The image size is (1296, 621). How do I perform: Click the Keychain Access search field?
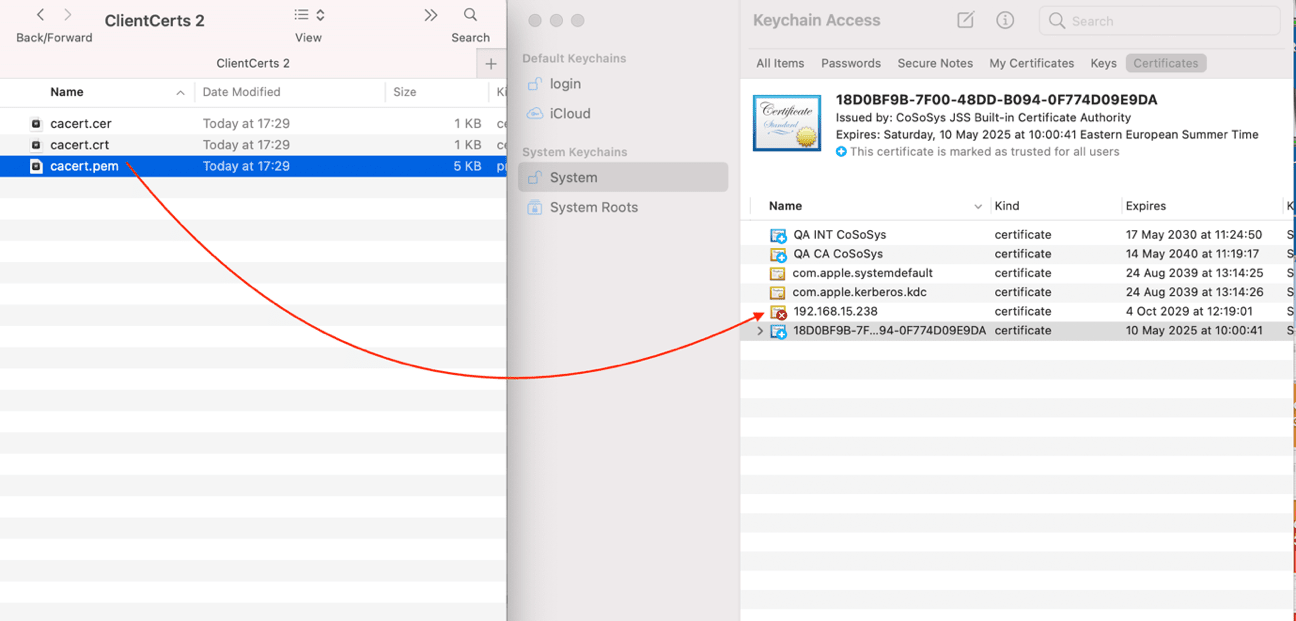pyautogui.click(x=1160, y=20)
